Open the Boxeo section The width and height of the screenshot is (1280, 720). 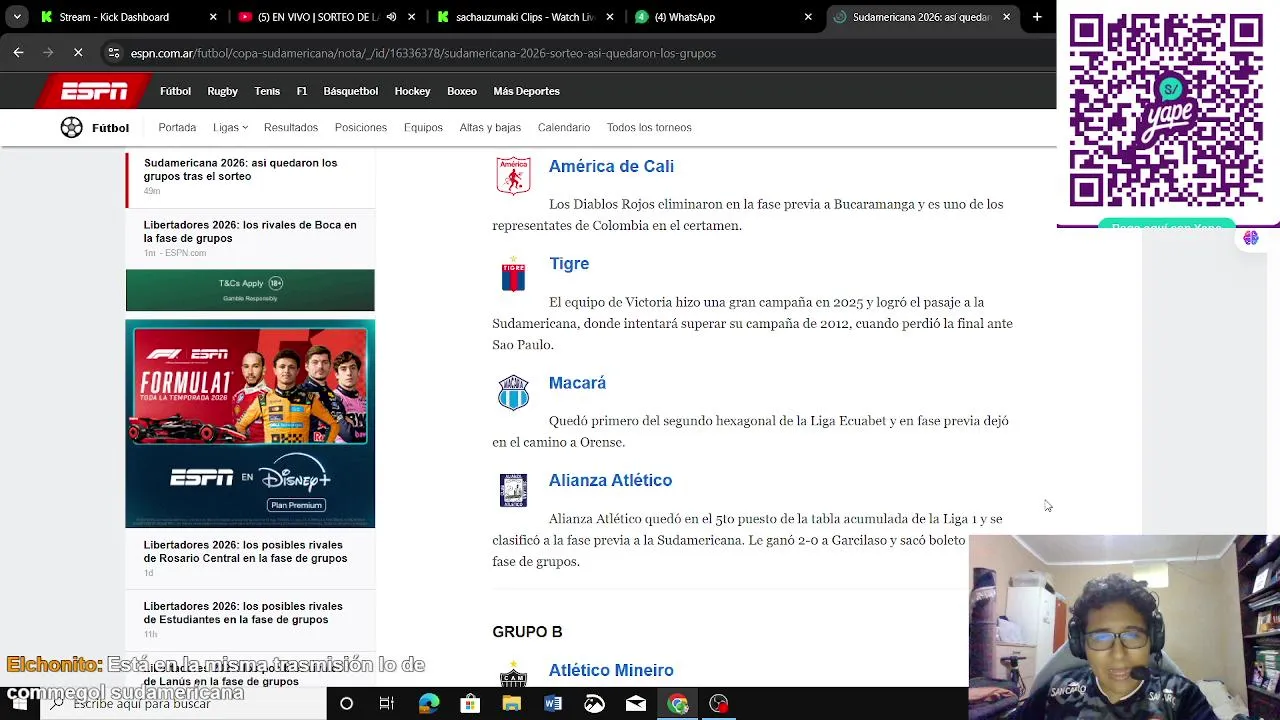(x=462, y=91)
